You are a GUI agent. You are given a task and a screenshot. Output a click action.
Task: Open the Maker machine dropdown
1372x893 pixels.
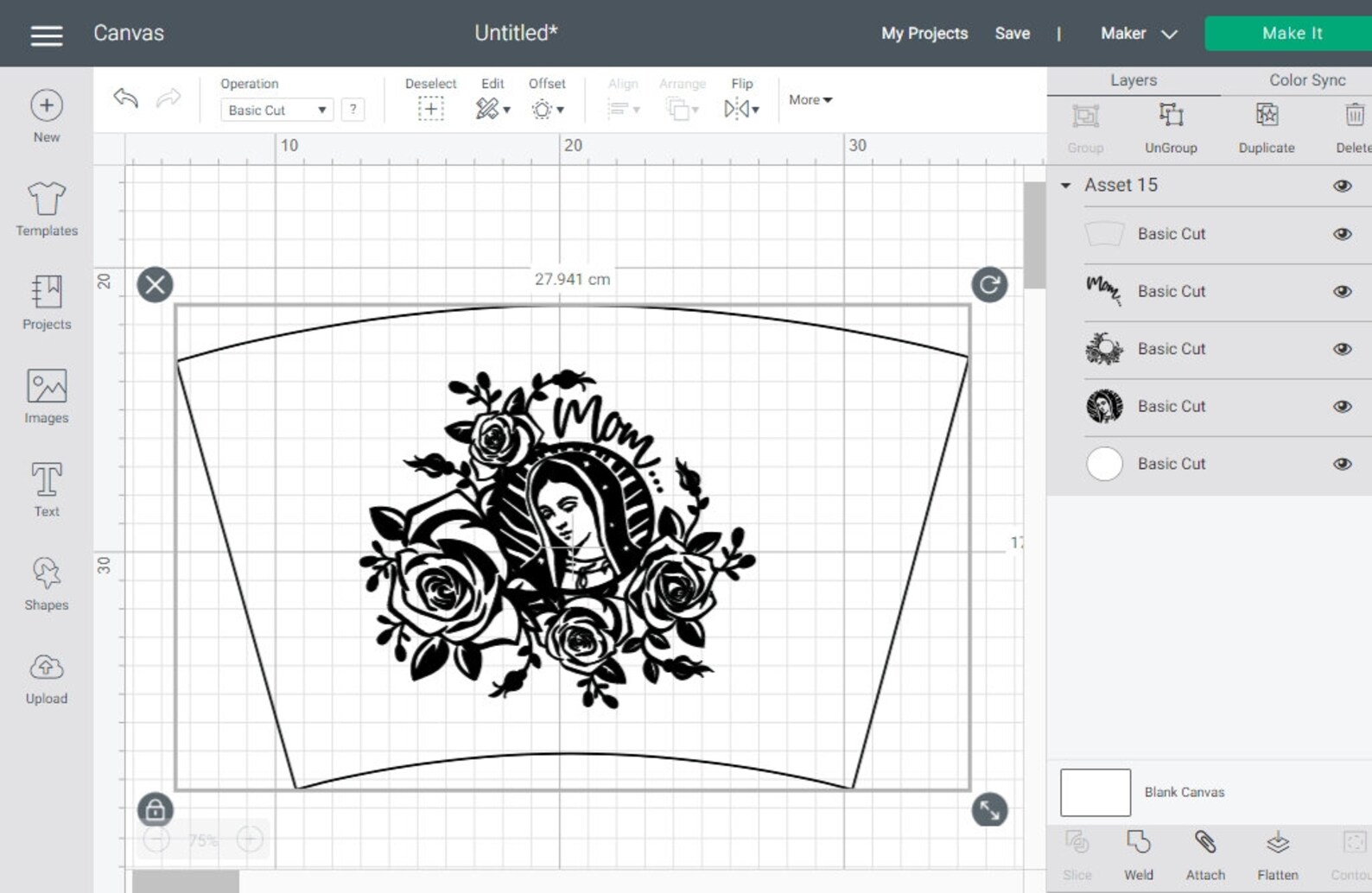pos(1139,34)
